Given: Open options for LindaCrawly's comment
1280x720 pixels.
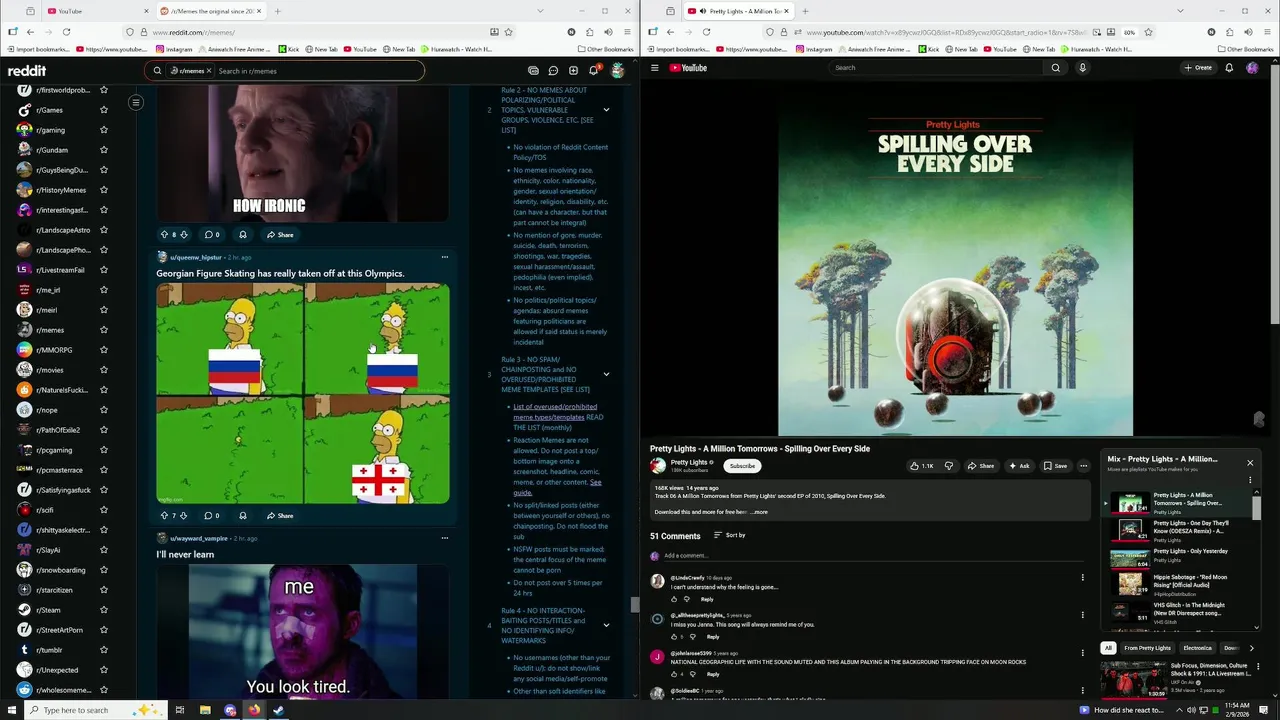Looking at the screenshot, I should (1082, 577).
